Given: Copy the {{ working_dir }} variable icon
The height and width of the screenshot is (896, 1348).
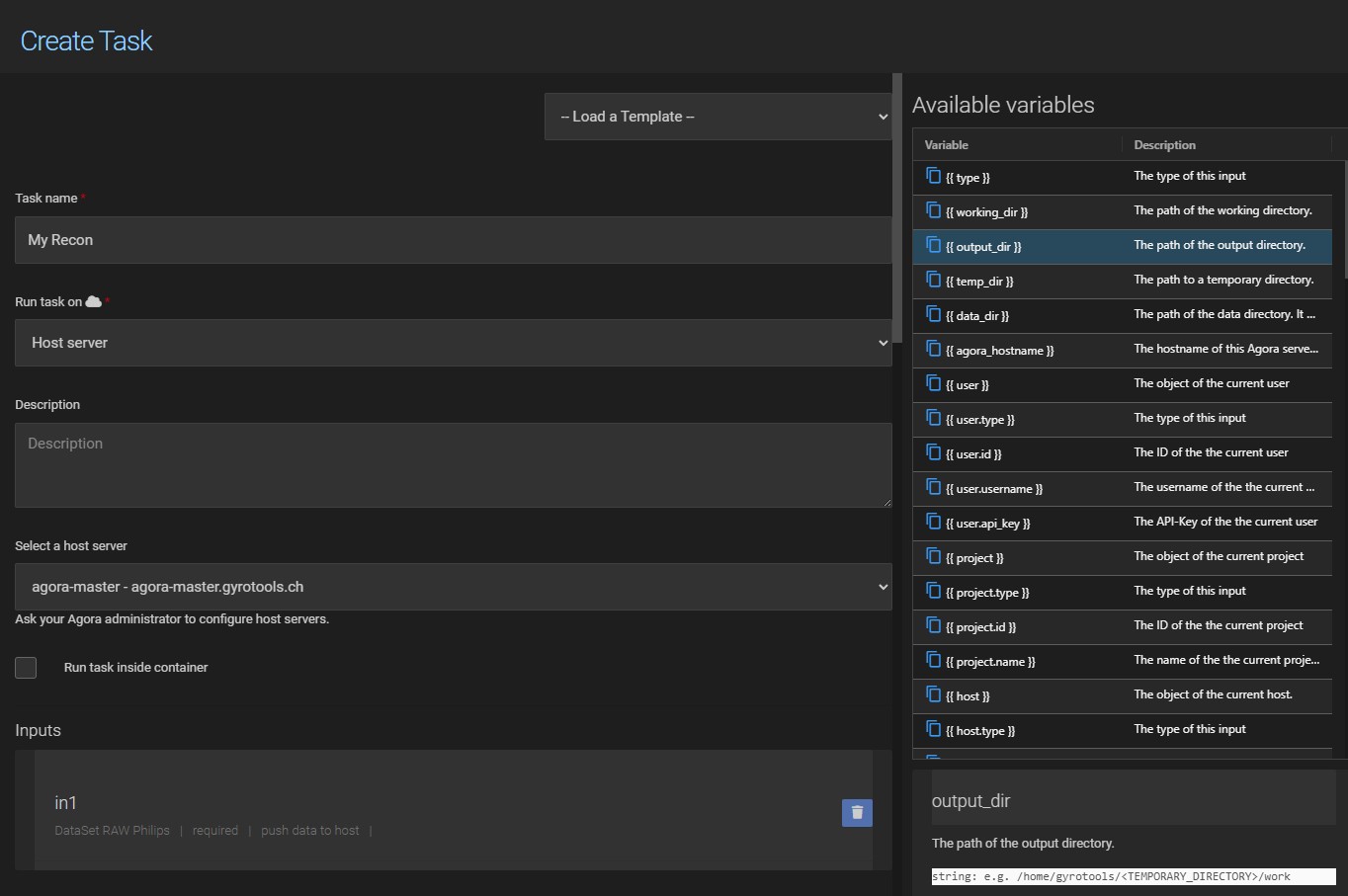Looking at the screenshot, I should [x=933, y=210].
